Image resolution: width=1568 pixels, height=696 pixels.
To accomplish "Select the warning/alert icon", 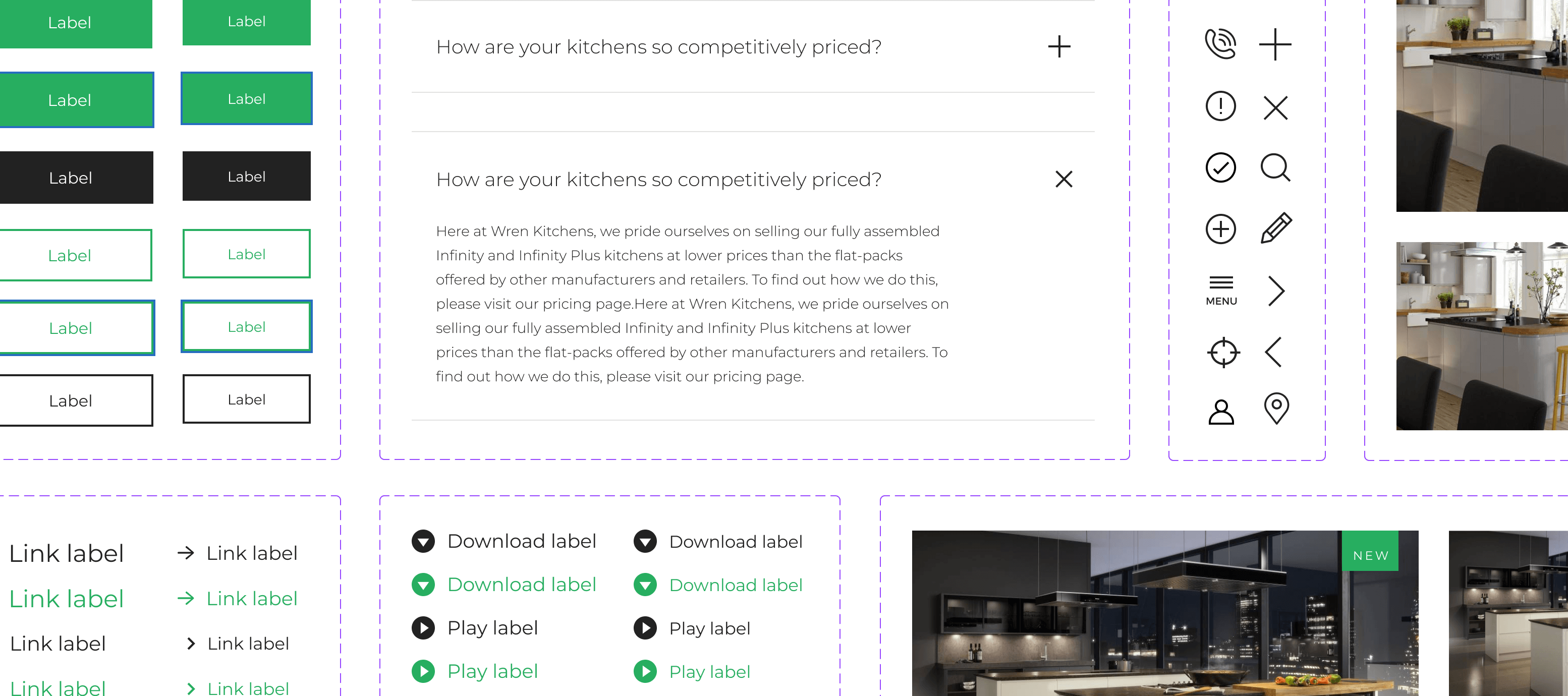I will (1221, 106).
